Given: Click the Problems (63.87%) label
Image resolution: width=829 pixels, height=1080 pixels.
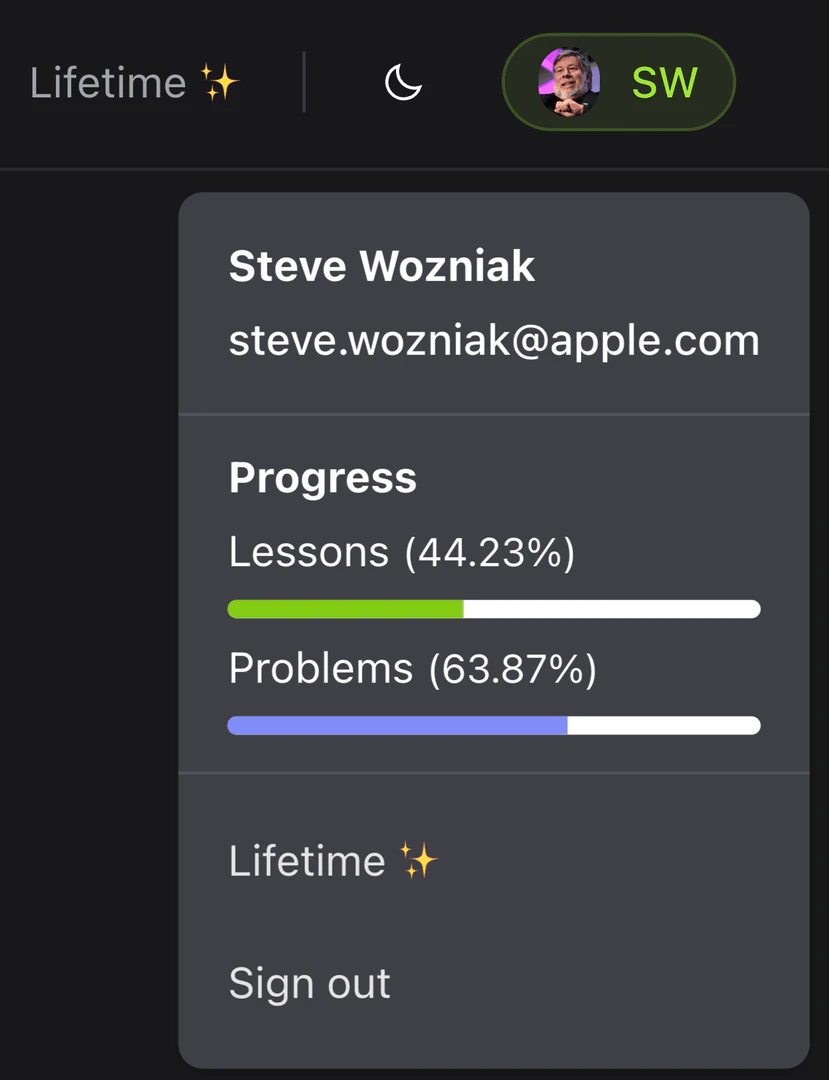Looking at the screenshot, I should [x=412, y=668].
